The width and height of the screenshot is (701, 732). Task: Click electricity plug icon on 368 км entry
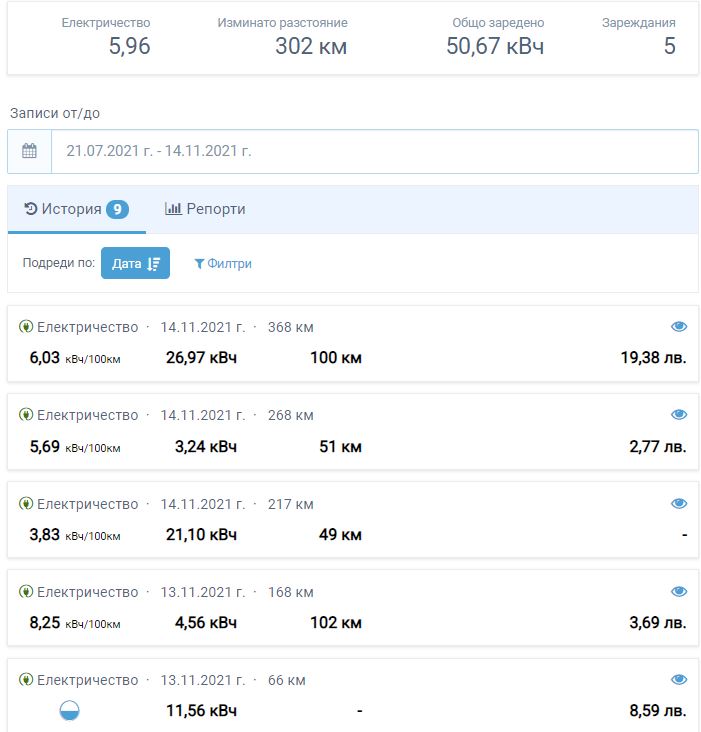tap(26, 327)
